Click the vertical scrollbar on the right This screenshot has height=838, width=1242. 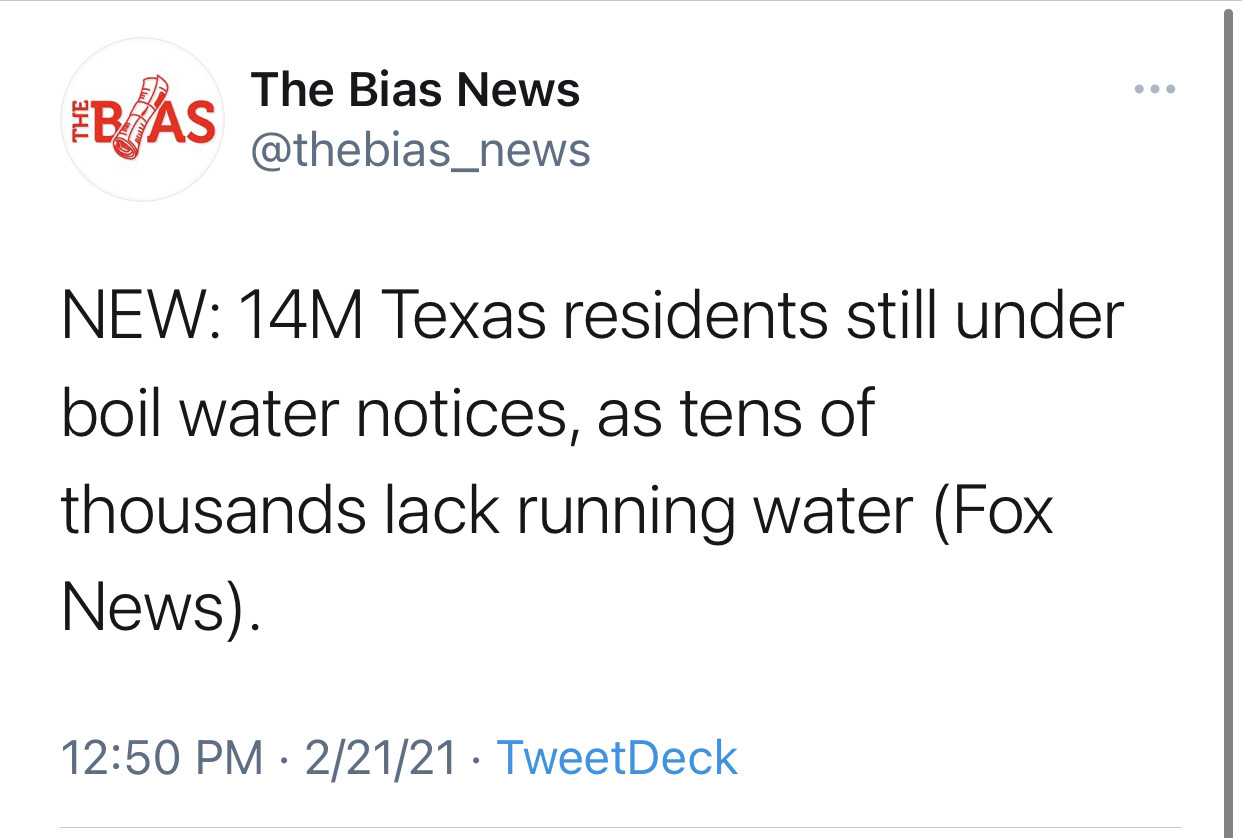(x=1229, y=420)
